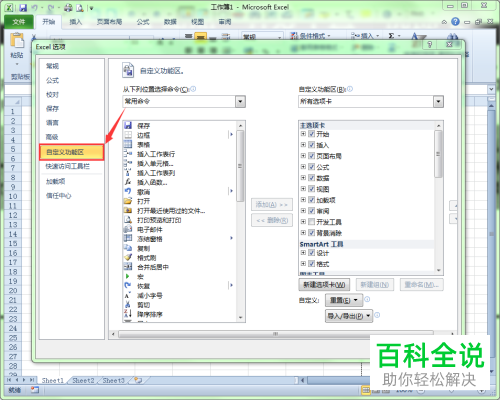Open the 常用命令 commands source dropdown

[x=240, y=101]
